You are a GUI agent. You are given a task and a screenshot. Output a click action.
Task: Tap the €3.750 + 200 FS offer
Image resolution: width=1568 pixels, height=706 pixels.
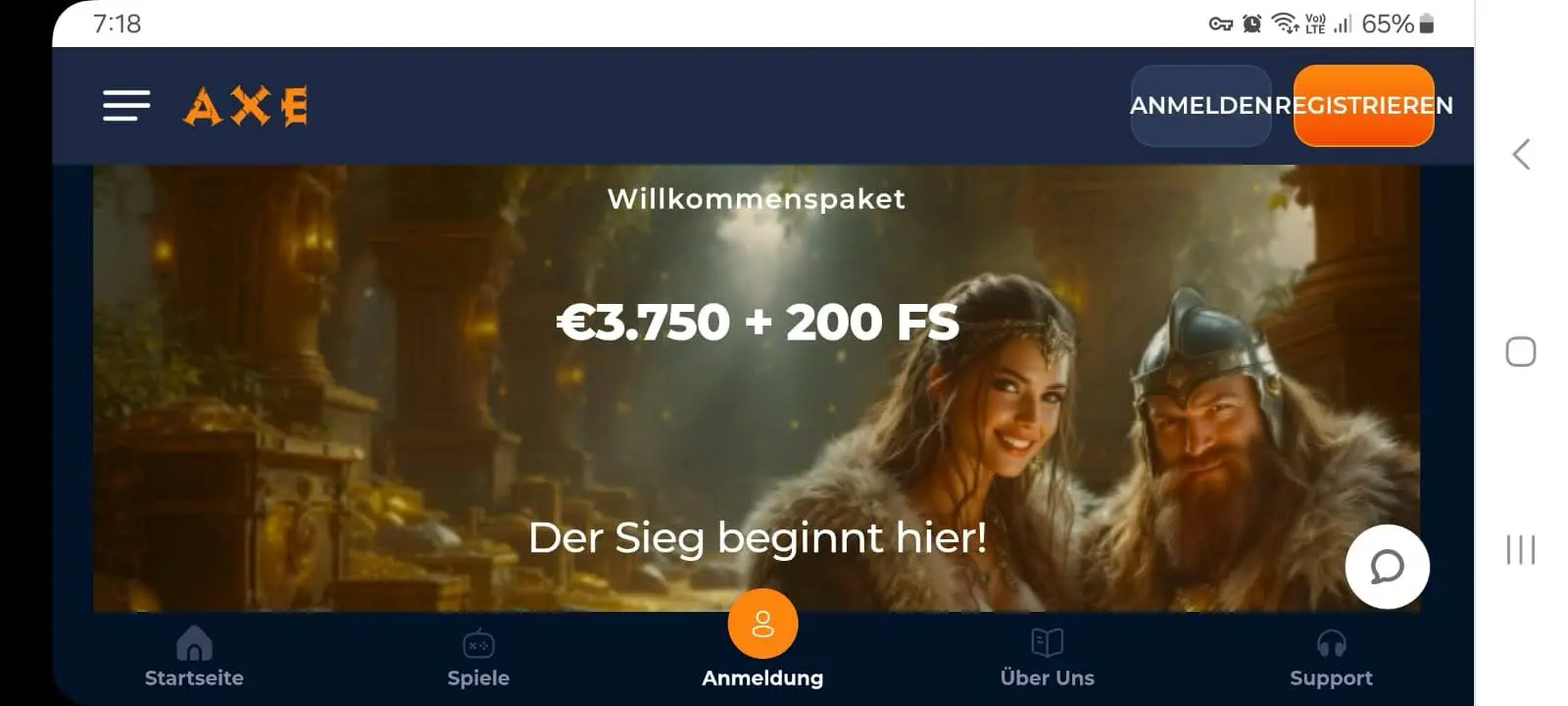click(758, 323)
